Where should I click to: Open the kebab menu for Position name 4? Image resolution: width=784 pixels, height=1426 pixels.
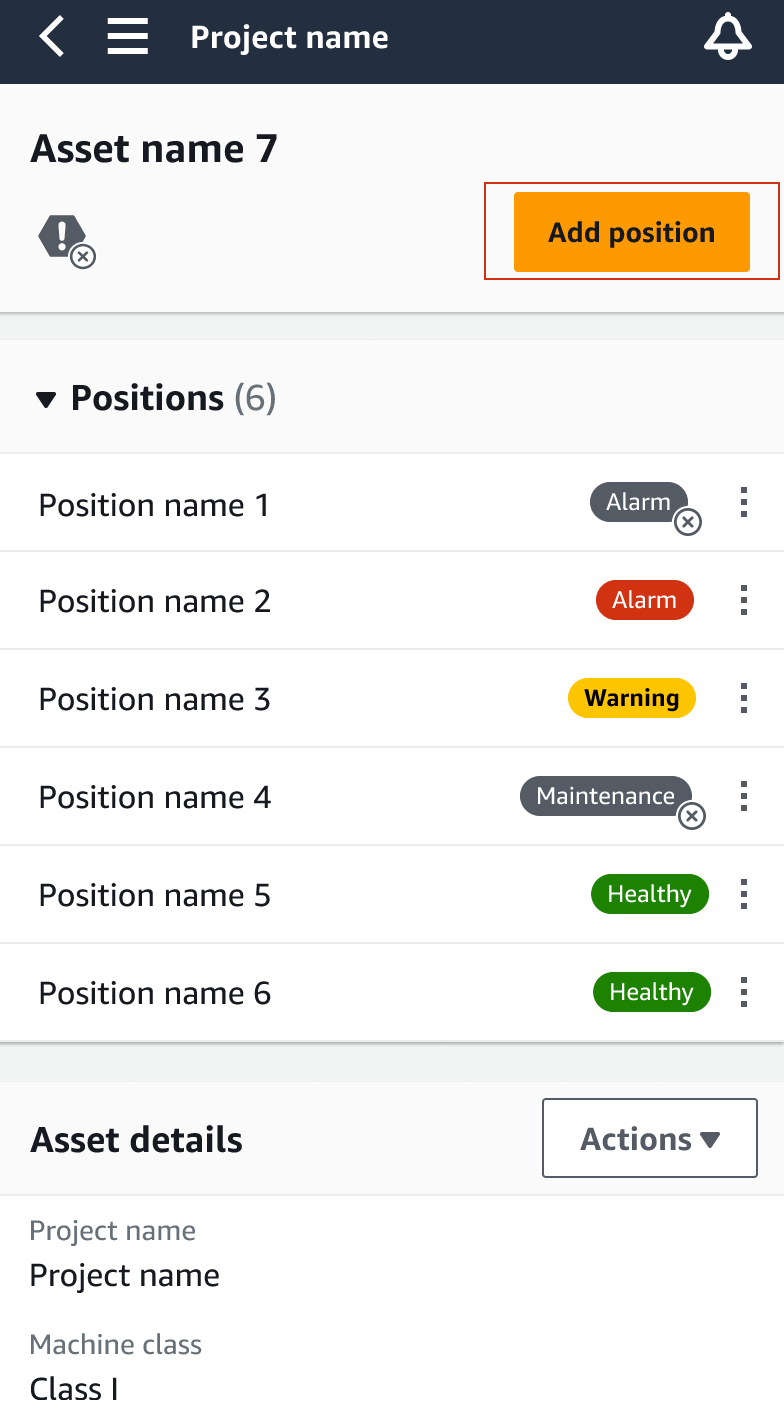tap(744, 796)
